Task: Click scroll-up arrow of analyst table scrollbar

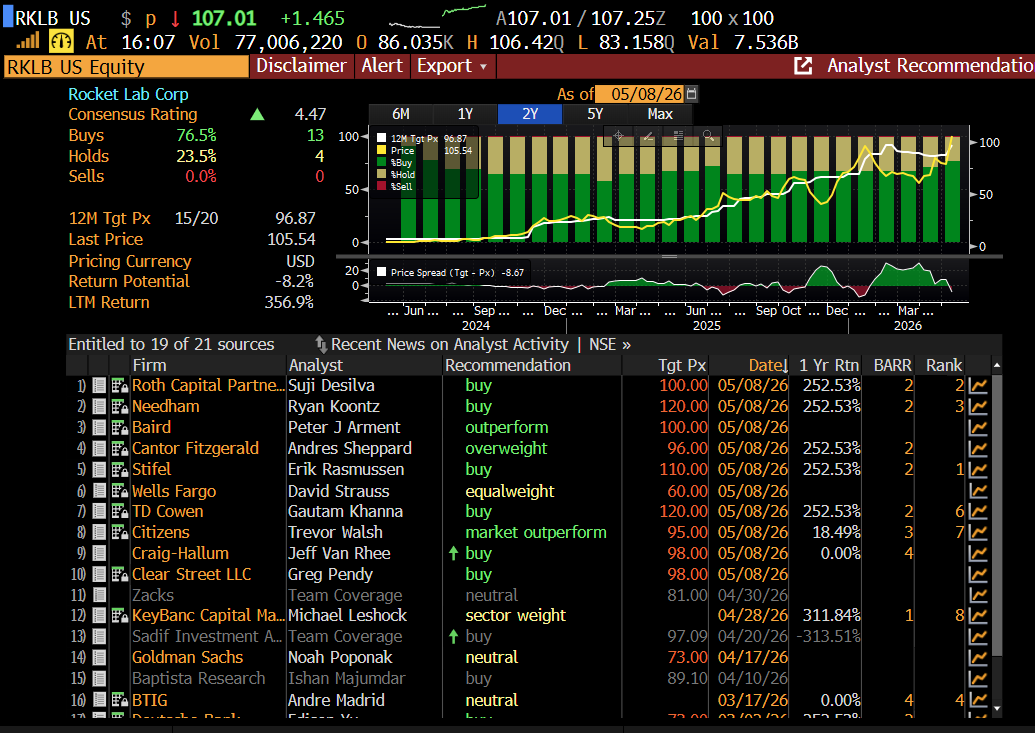Action: (997, 365)
